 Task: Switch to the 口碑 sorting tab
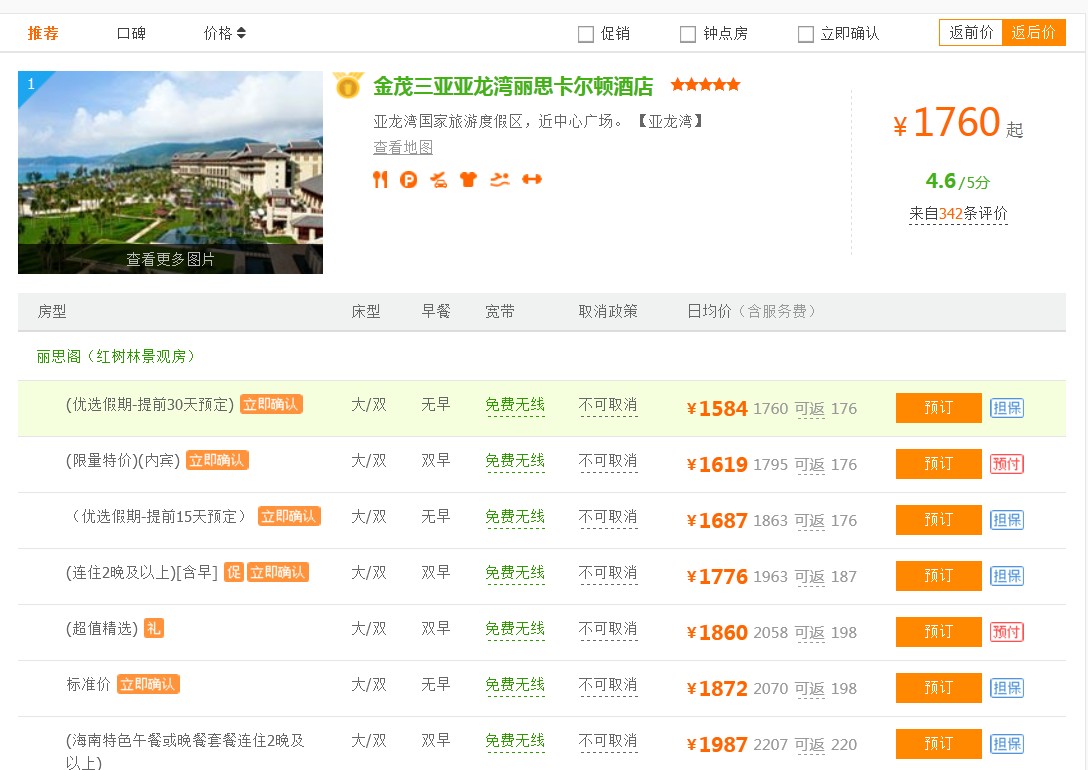(131, 33)
